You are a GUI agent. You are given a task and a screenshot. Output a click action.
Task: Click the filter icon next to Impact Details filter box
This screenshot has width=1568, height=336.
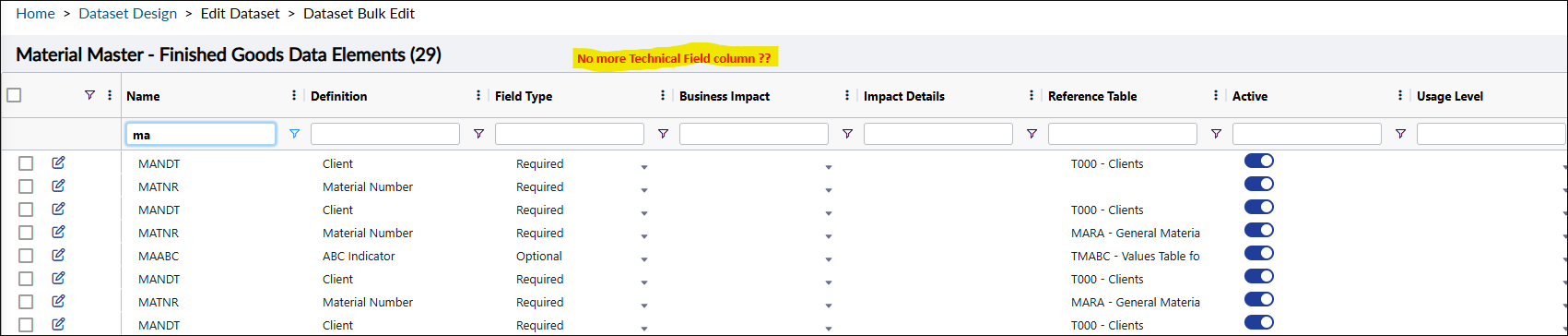[x=1032, y=134]
